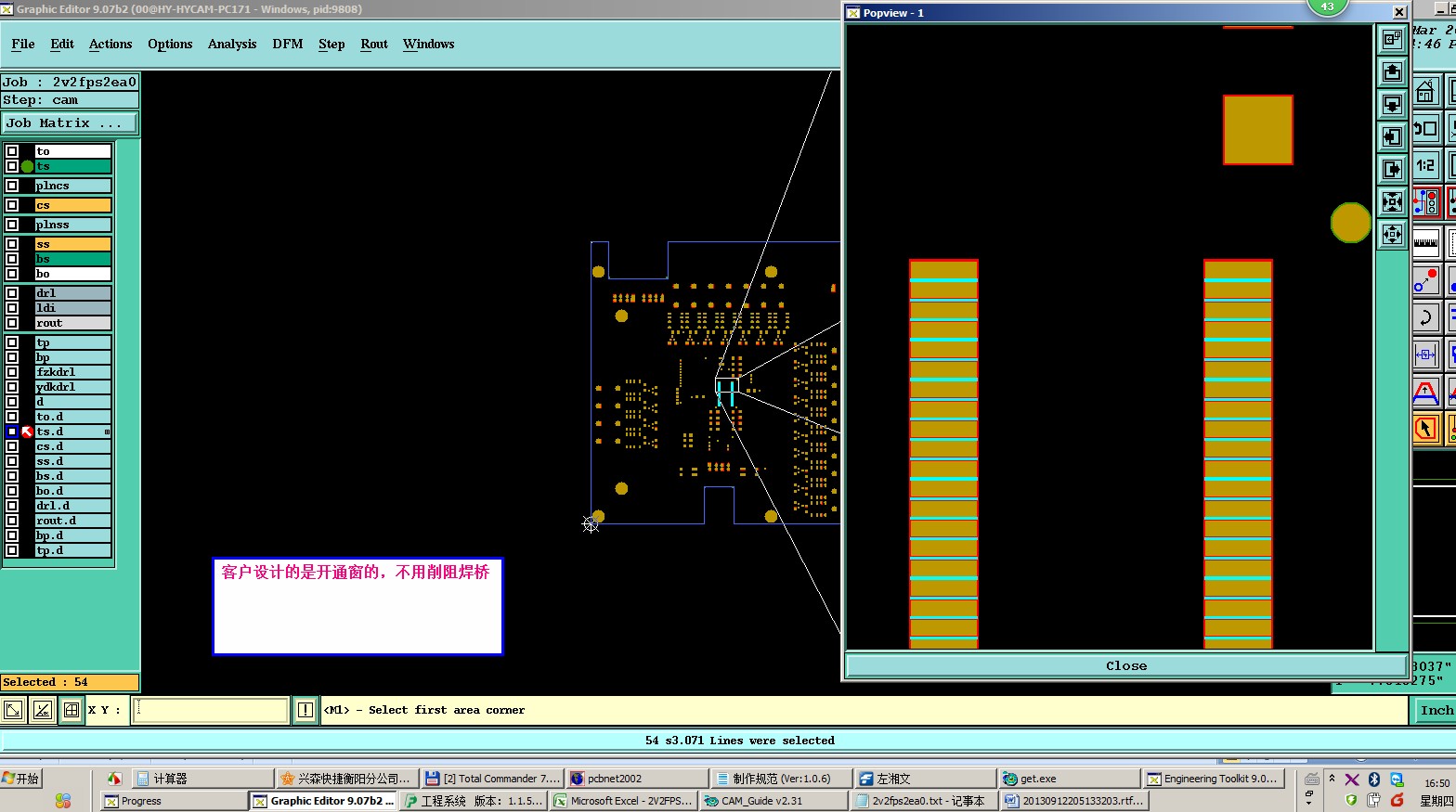Viewport: 1456px width, 812px height.
Task: Toggle the 'drl' layer checkbox
Action: point(12,293)
